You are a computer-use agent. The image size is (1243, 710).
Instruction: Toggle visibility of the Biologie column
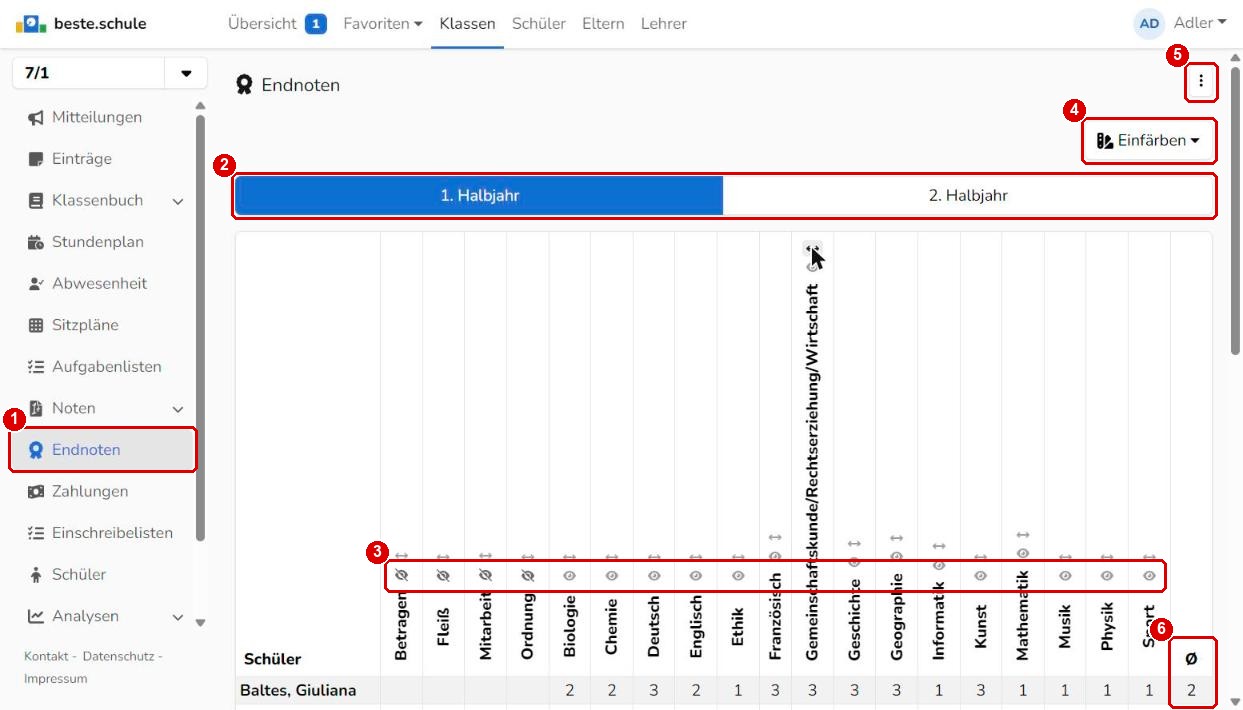(570, 576)
